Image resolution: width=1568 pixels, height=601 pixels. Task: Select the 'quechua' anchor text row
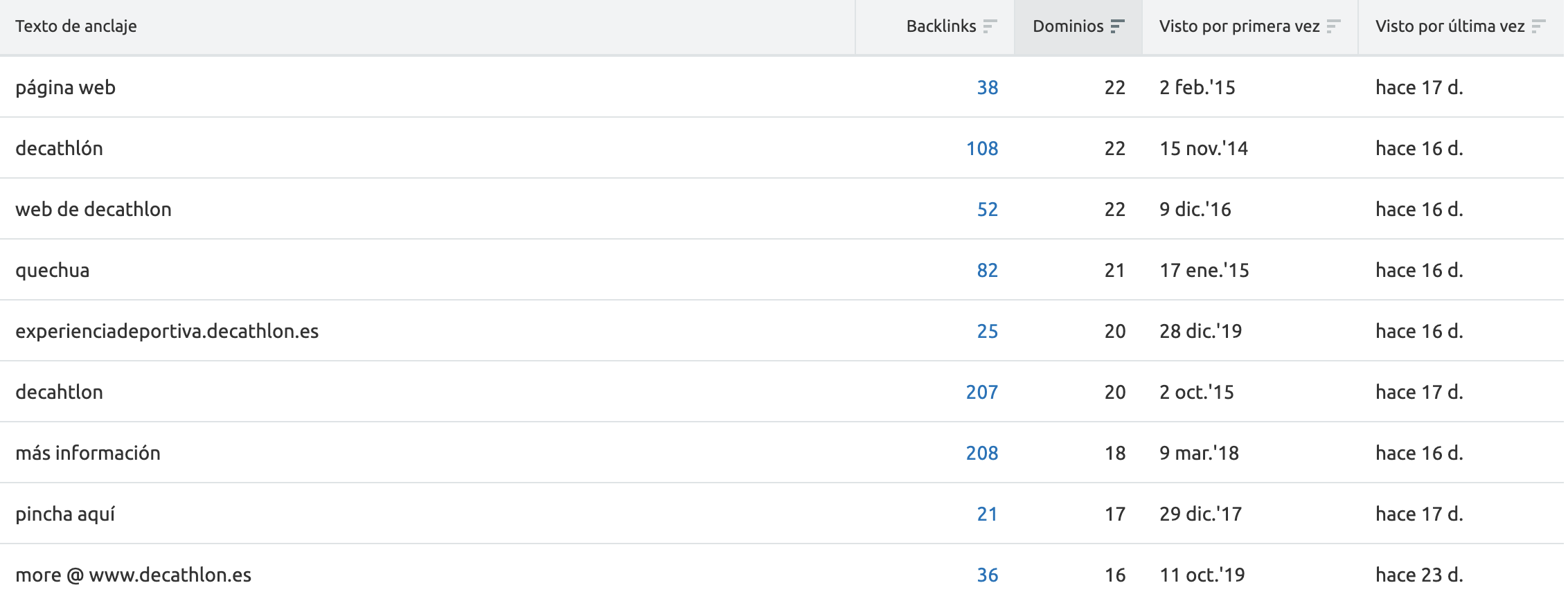click(x=53, y=270)
